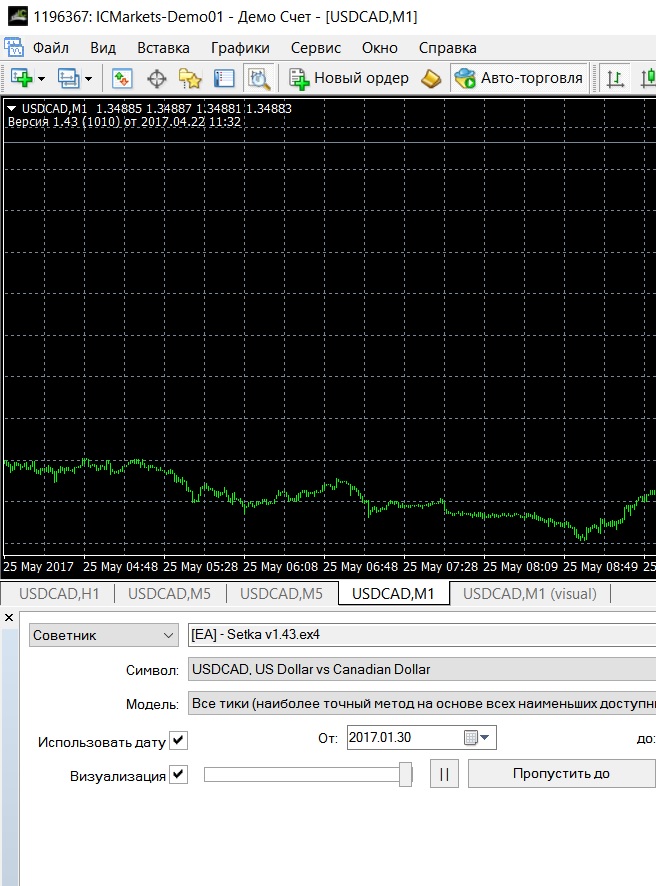Toggle the Авто-торговля button

[519, 78]
